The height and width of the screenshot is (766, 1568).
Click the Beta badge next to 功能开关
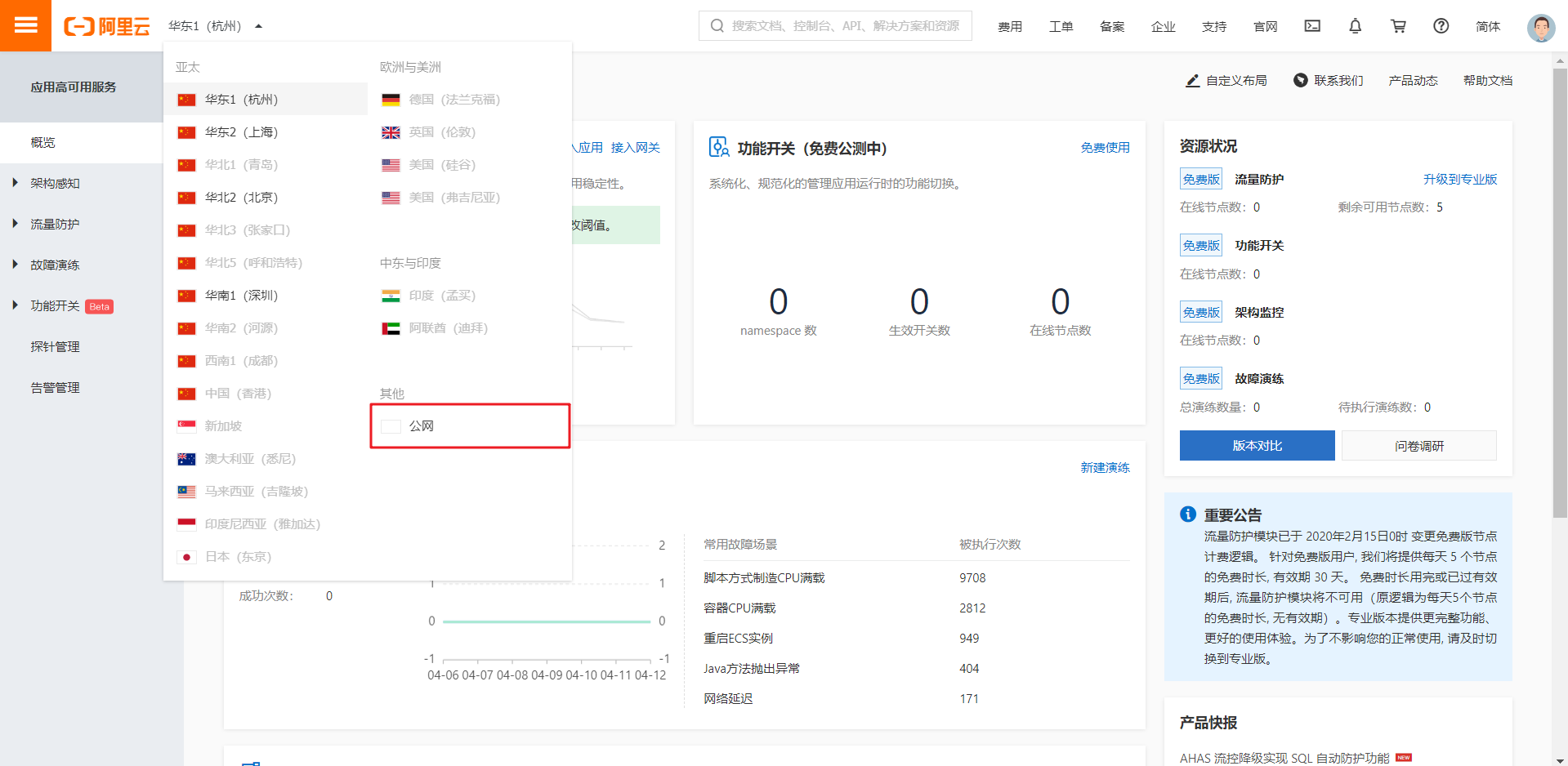point(100,307)
